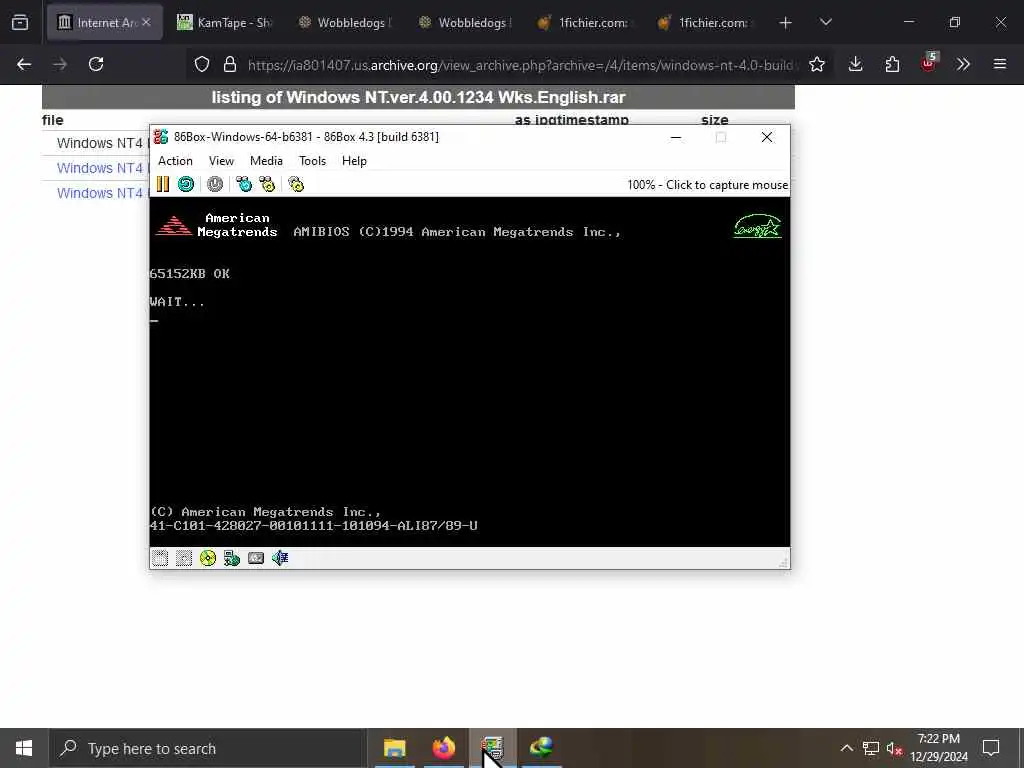
Task: Show hidden system tray icons
Action: pos(846,748)
